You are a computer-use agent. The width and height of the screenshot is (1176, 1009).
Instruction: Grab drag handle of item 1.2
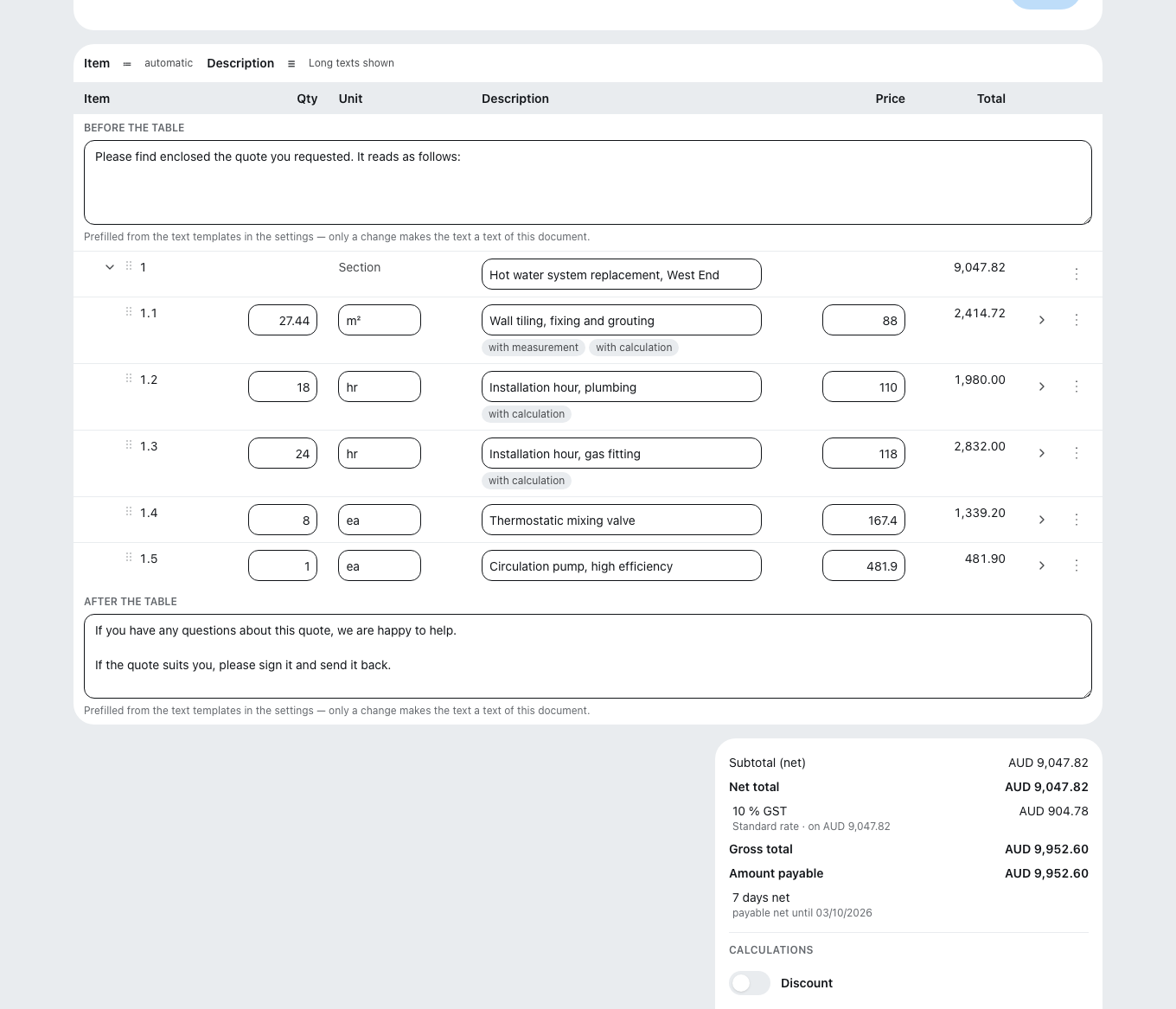click(x=129, y=379)
